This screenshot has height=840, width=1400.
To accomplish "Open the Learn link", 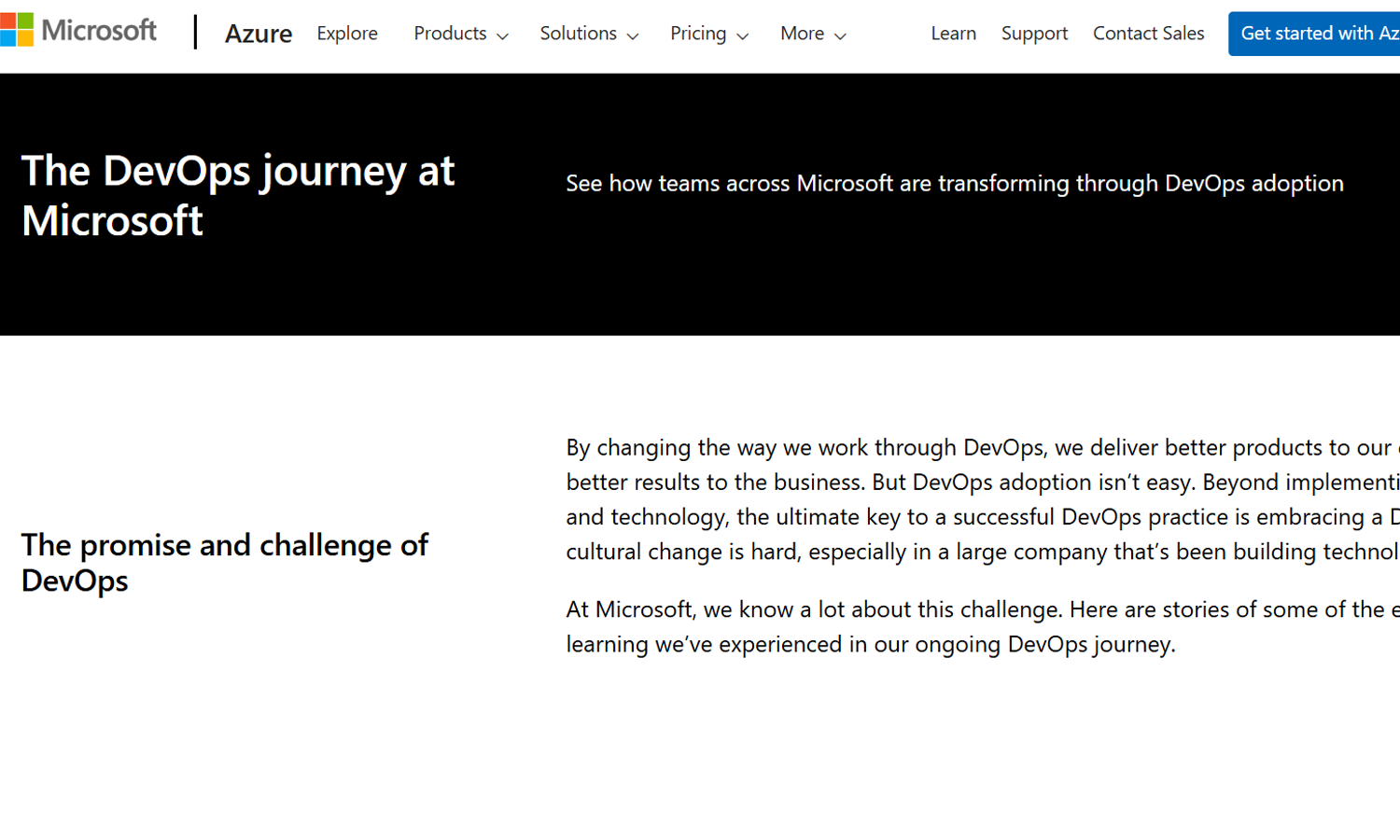I will point(953,34).
